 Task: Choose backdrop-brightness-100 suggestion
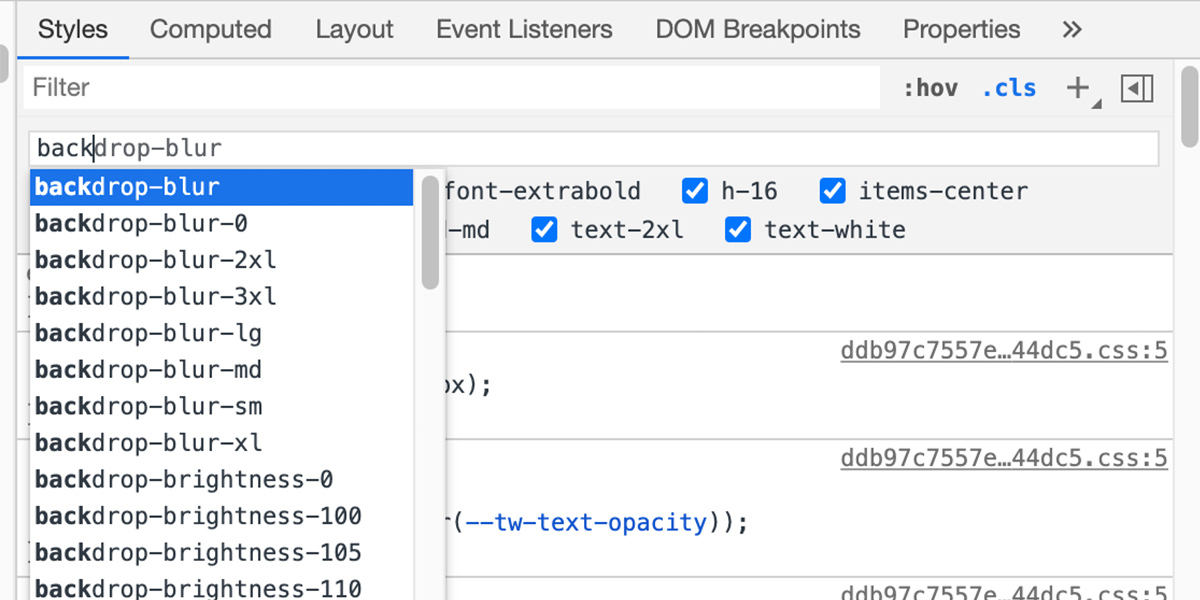click(221, 517)
